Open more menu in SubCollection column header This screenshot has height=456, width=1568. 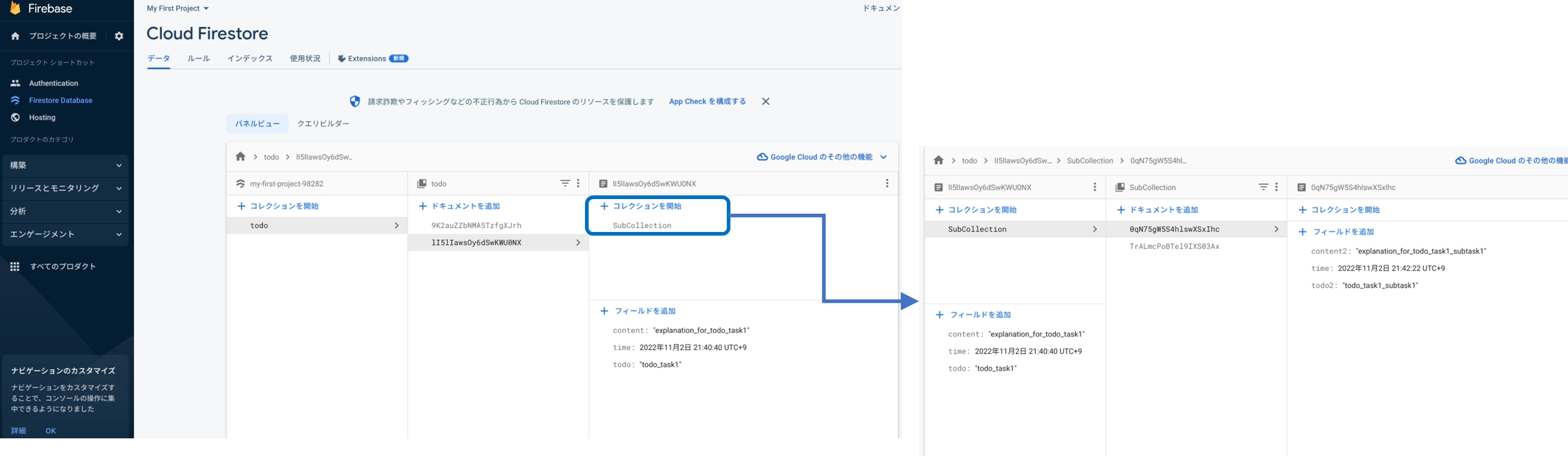[1276, 187]
